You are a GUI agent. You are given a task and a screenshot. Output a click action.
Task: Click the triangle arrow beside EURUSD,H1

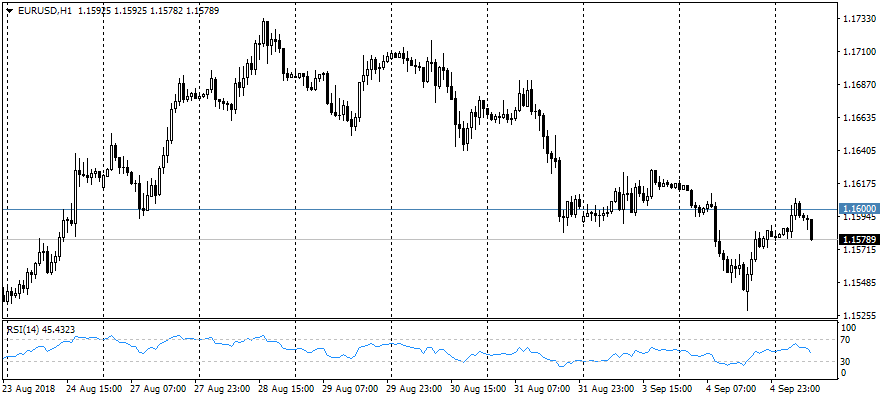coord(10,10)
